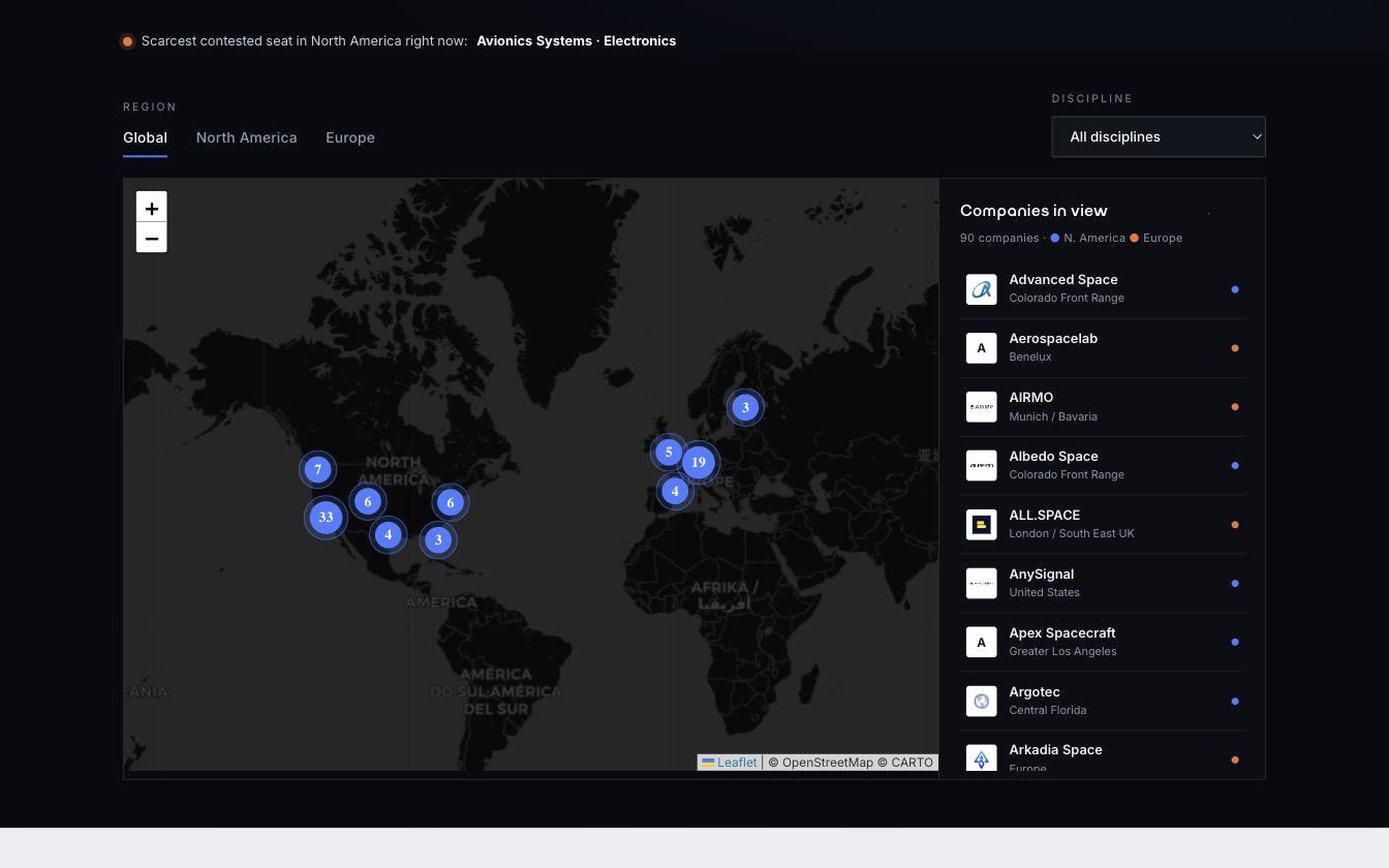Open the All disciplines dropdown
Image resolution: width=1389 pixels, height=868 pixels.
[1158, 137]
